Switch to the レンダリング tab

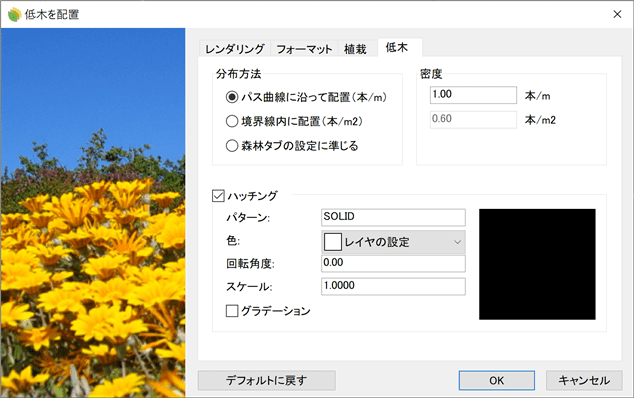(235, 49)
